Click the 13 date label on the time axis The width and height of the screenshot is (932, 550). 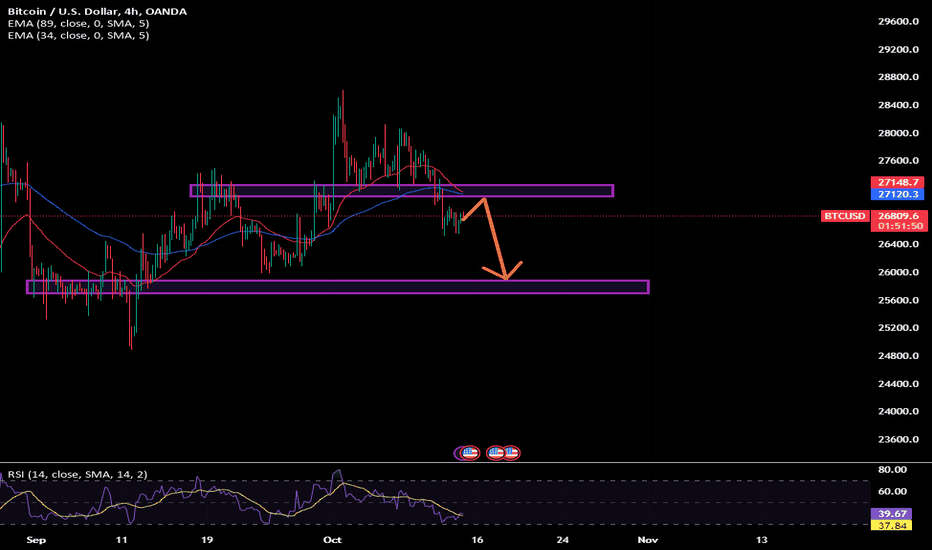pyautogui.click(x=761, y=540)
